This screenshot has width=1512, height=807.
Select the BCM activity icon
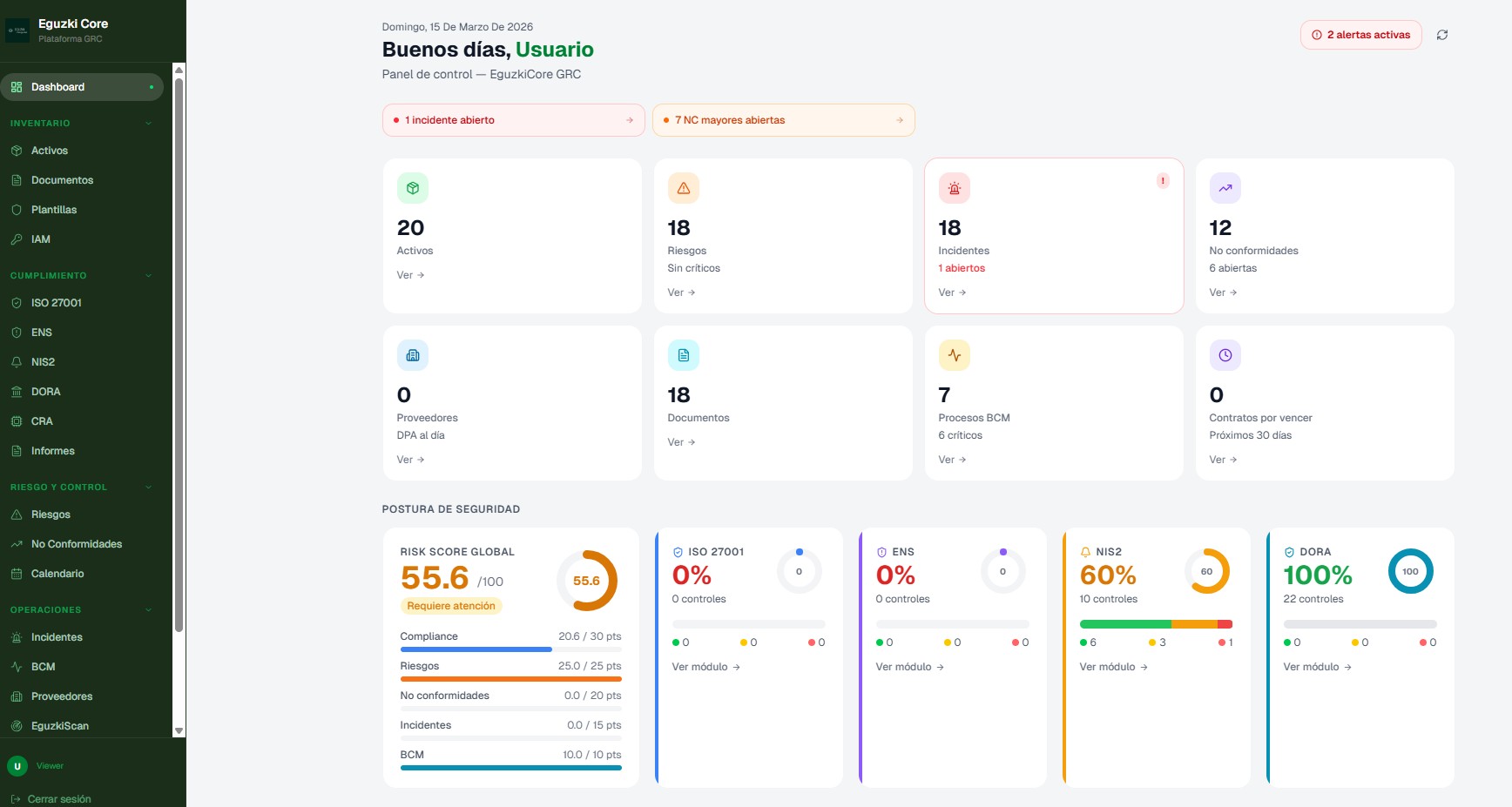(17, 667)
